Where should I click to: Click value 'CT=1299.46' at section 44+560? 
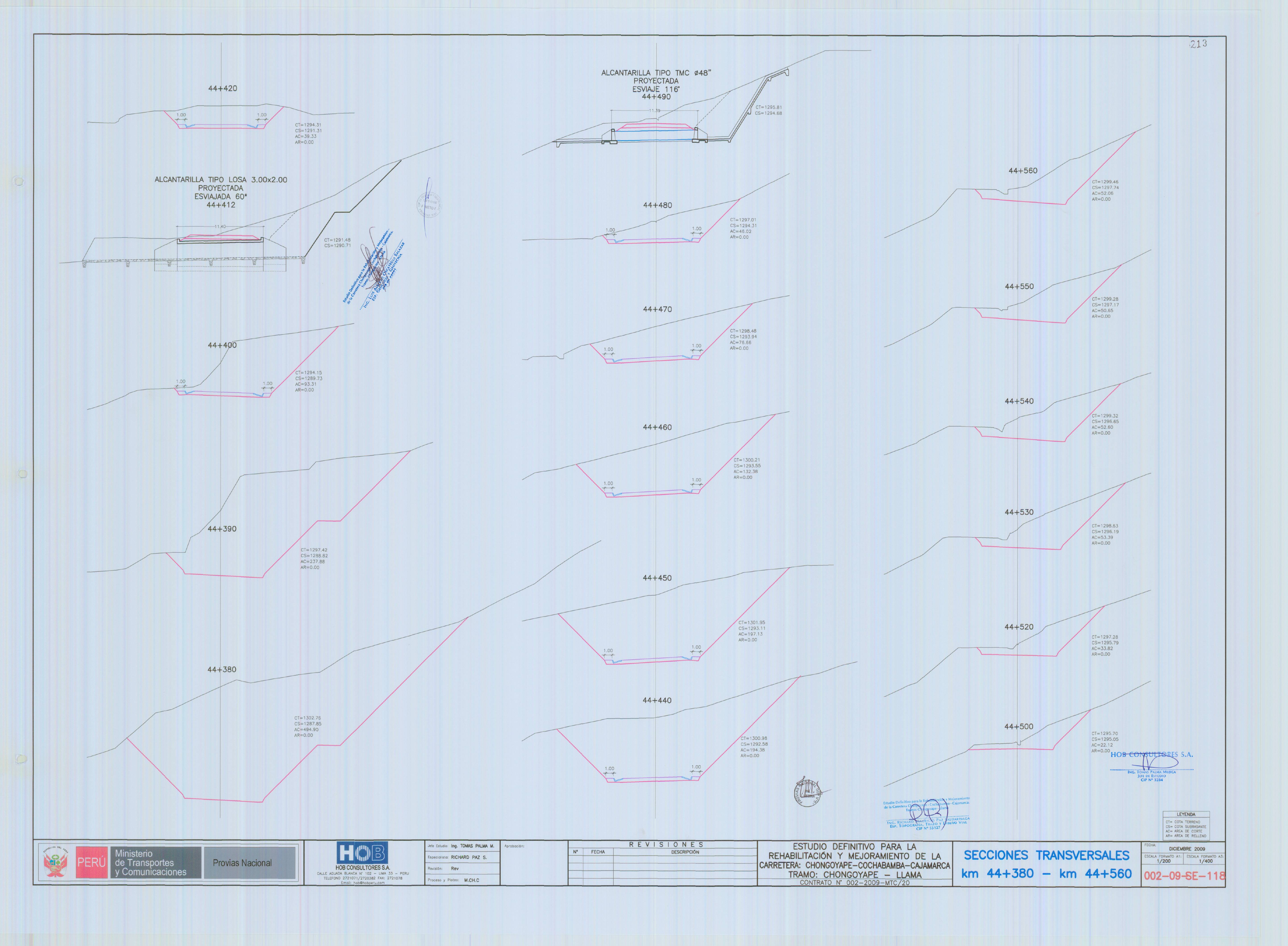tap(1105, 182)
